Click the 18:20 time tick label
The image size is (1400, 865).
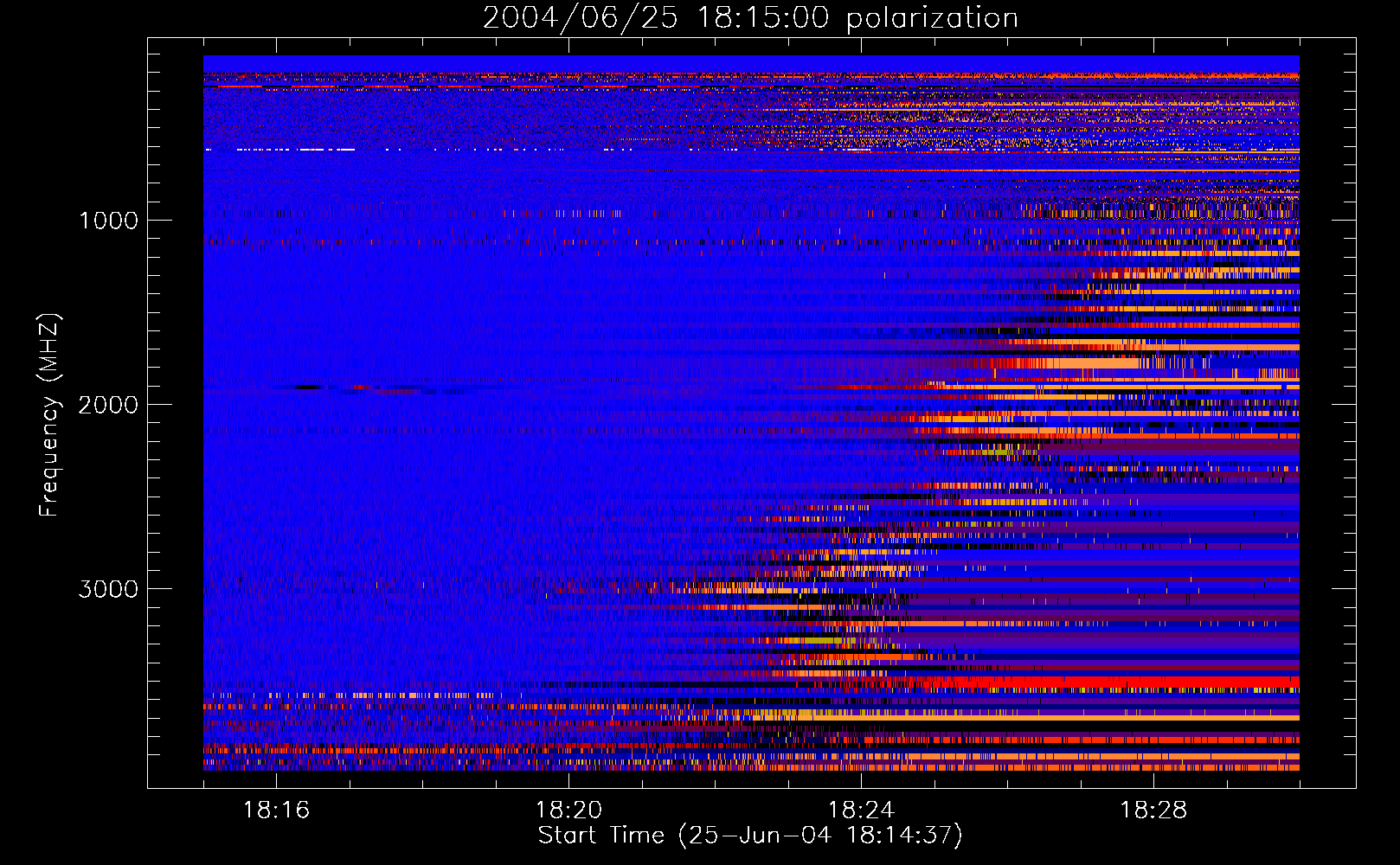(x=568, y=811)
